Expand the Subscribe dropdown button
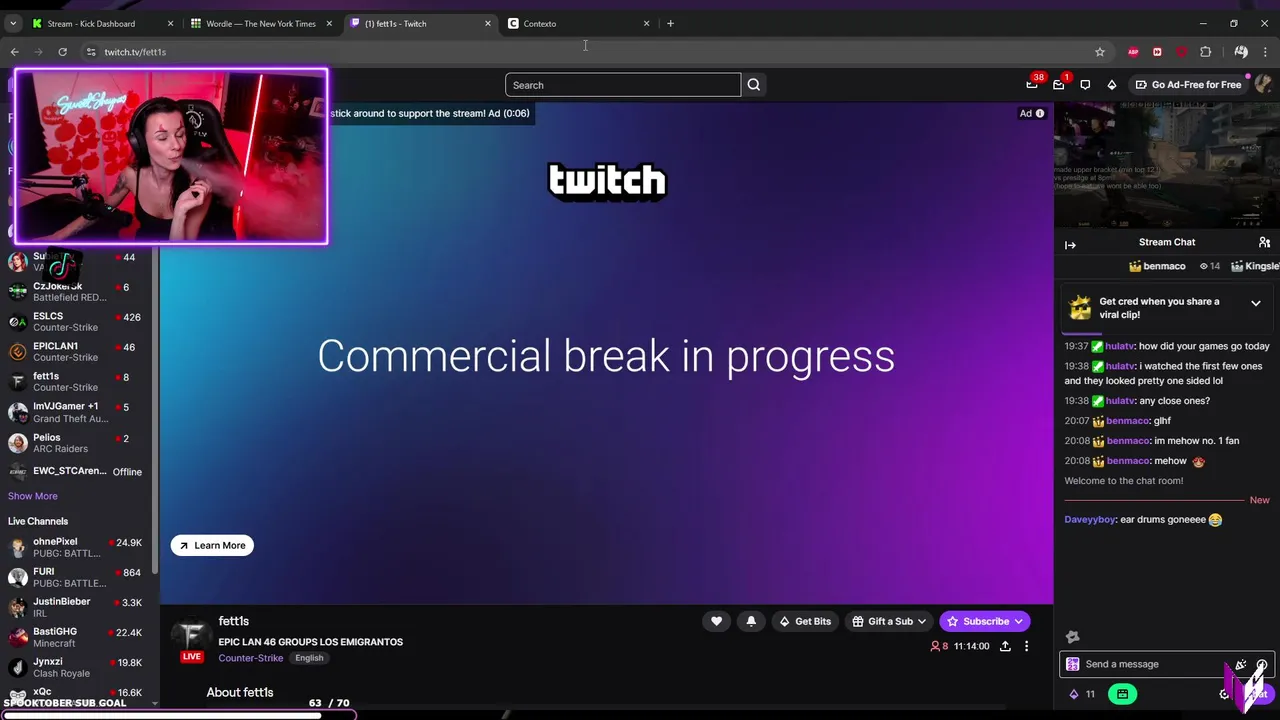This screenshot has width=1280, height=720. click(1018, 621)
